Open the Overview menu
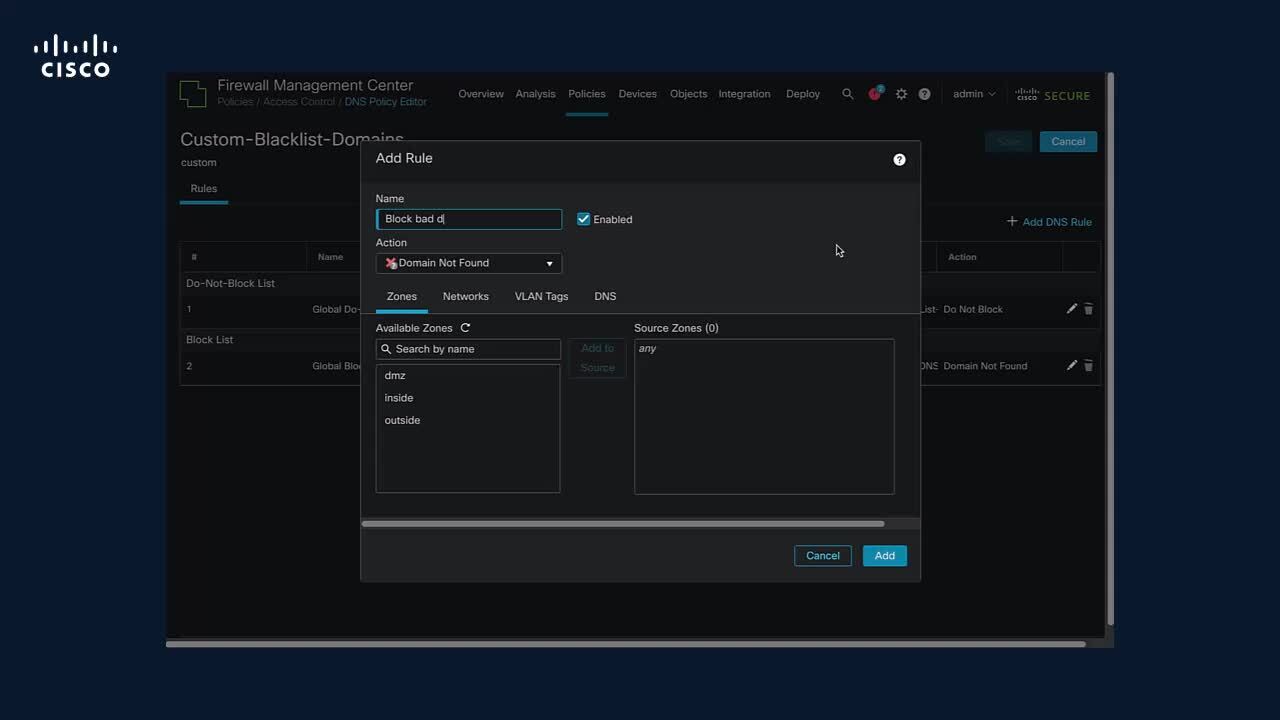This screenshot has height=720, width=1280. (x=481, y=94)
